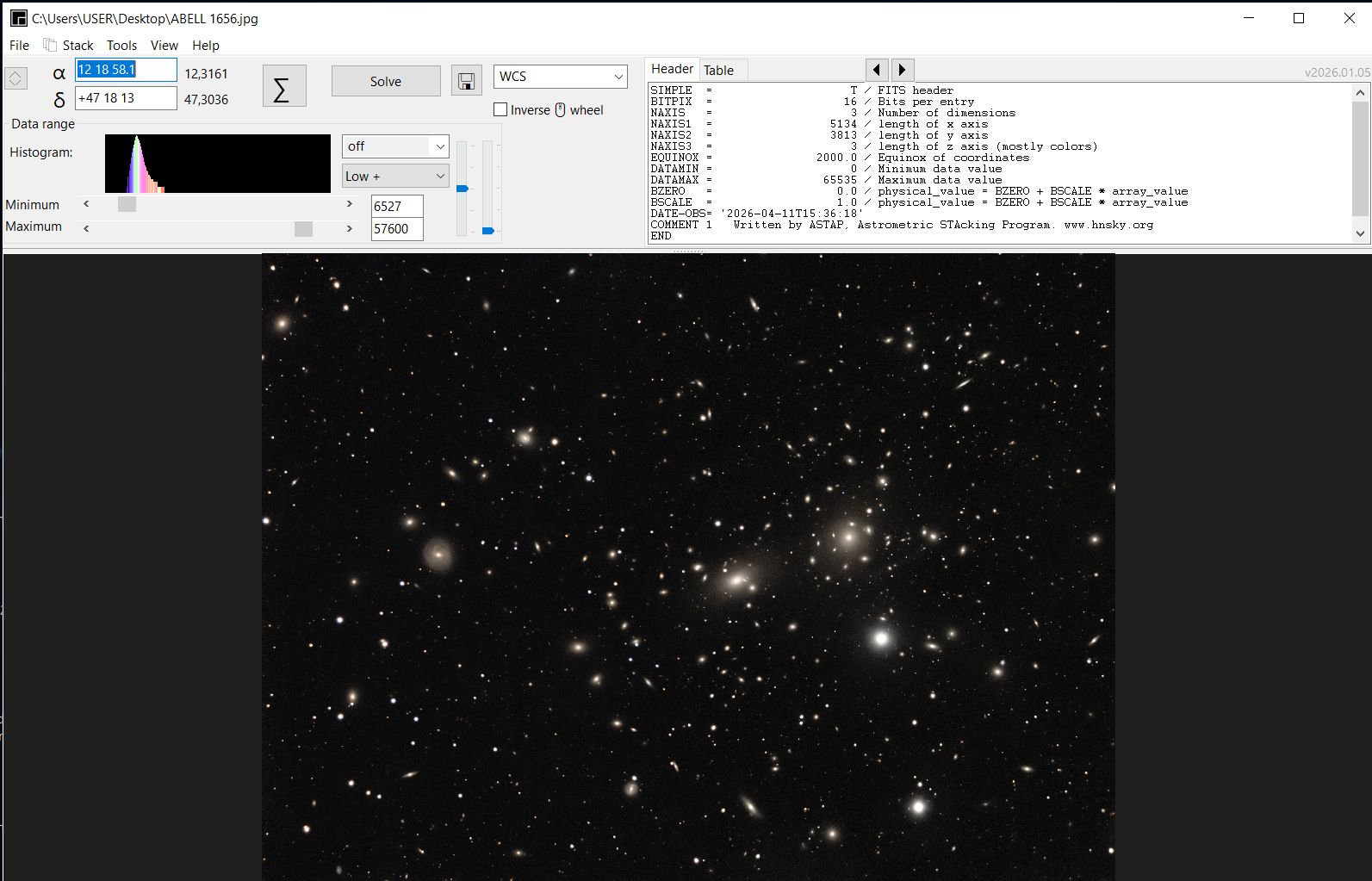The image size is (1372, 881).
Task: Click the diamond icon beside alpha field
Action: click(x=16, y=78)
